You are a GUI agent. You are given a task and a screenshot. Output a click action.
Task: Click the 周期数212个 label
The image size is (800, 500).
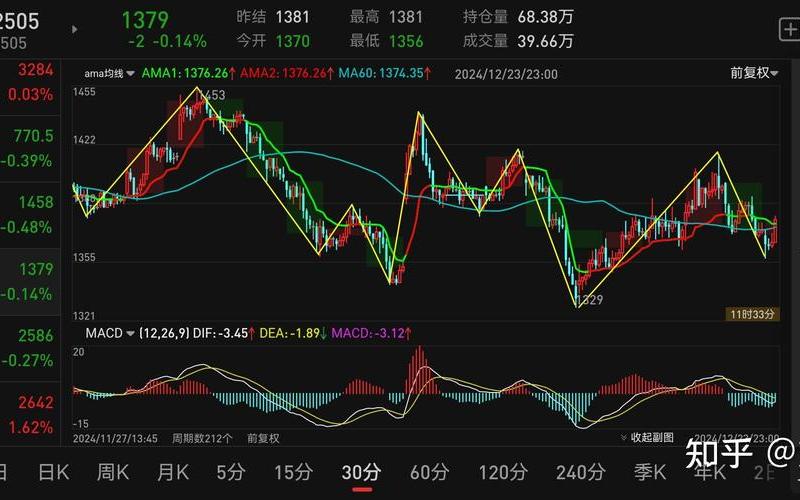(x=202, y=438)
